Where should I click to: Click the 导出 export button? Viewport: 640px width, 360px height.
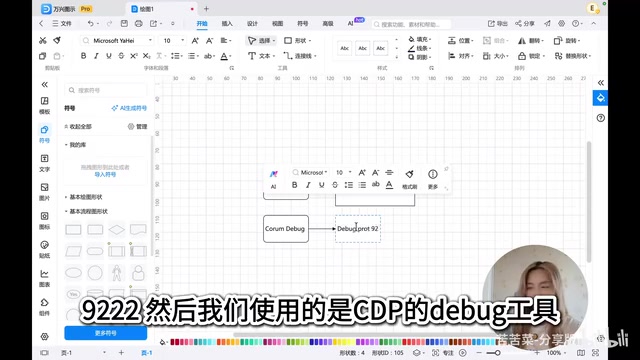[x=498, y=24]
